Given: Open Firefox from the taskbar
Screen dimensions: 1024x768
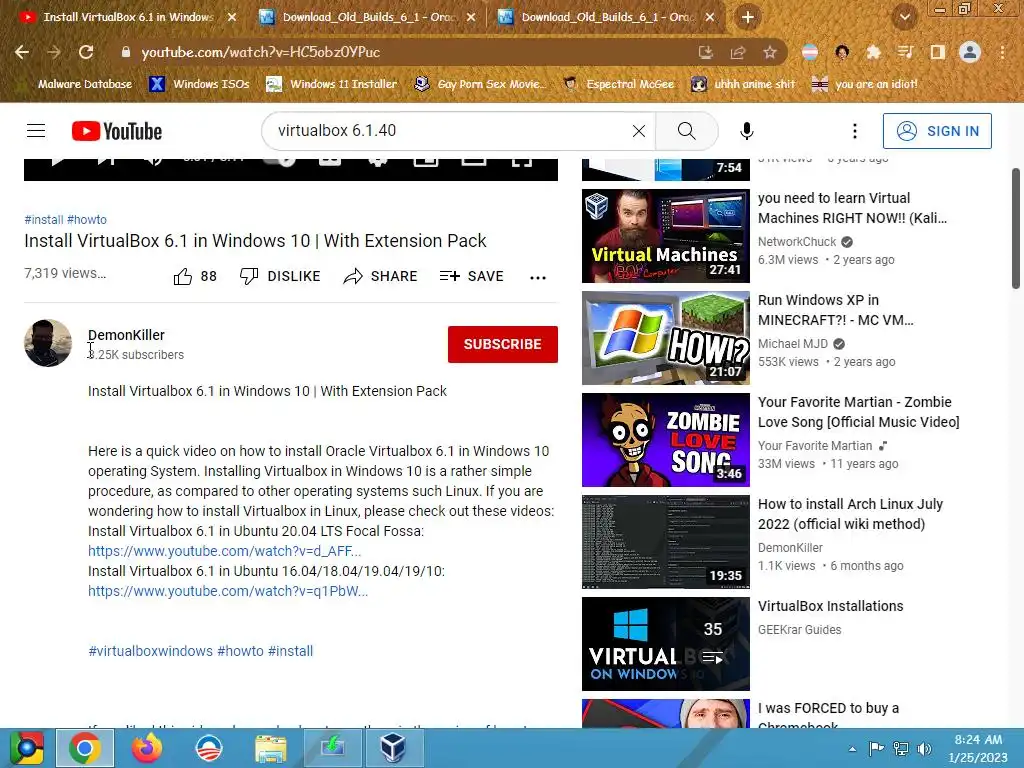Looking at the screenshot, I should pyautogui.click(x=146, y=748).
